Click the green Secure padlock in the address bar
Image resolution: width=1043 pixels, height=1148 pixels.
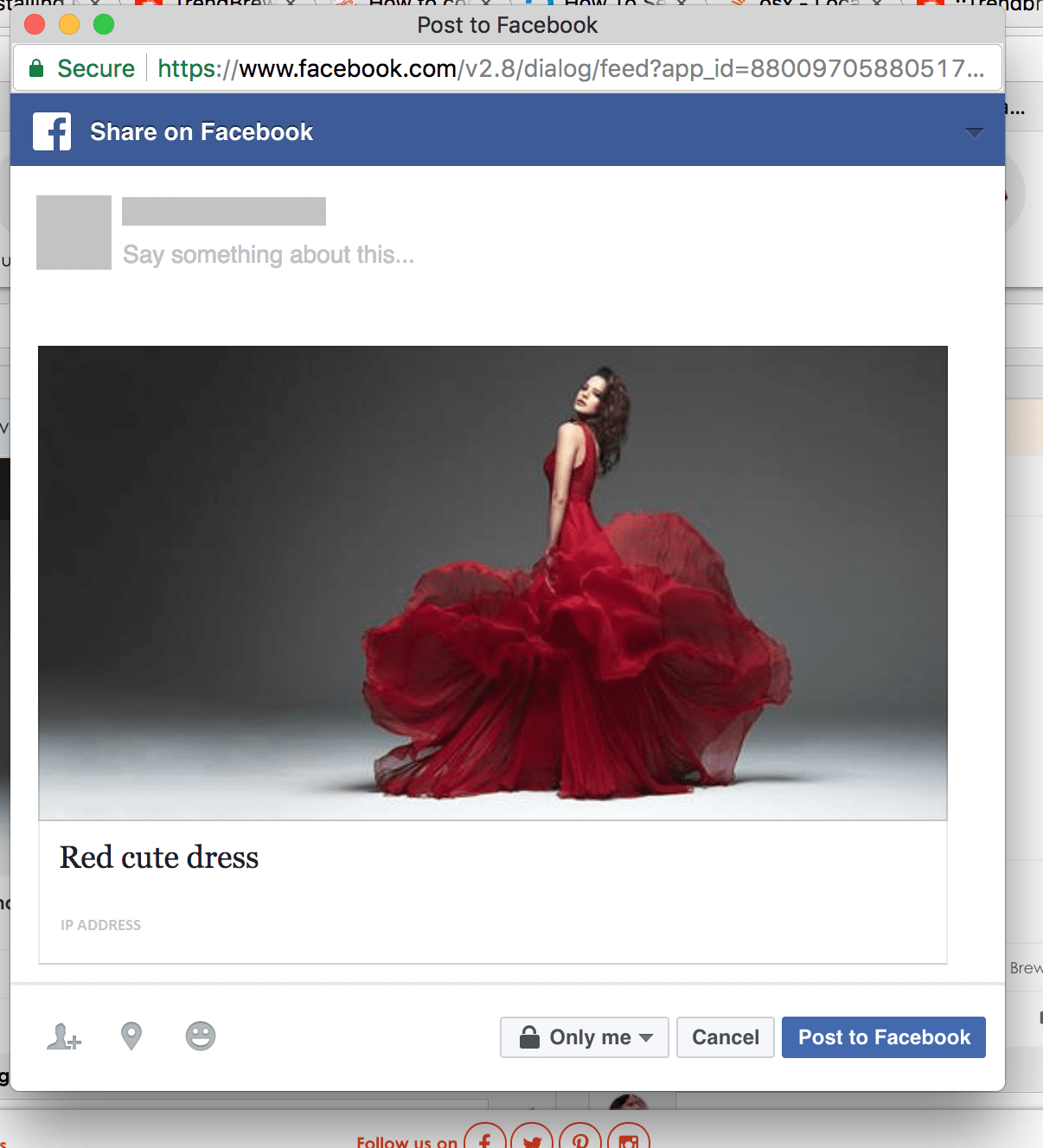click(x=36, y=68)
